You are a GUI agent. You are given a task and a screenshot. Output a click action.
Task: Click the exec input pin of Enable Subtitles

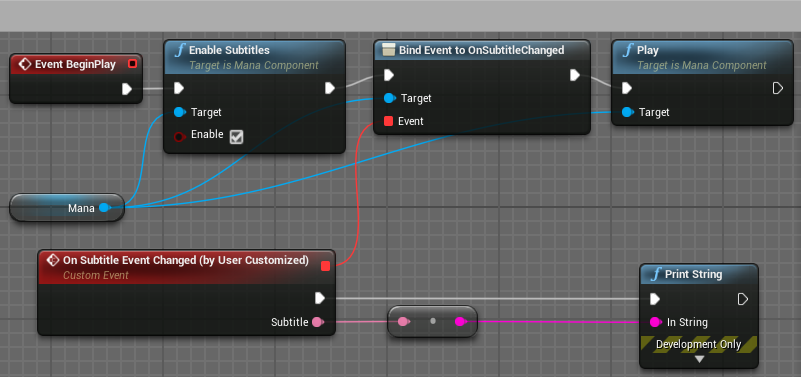[179, 88]
